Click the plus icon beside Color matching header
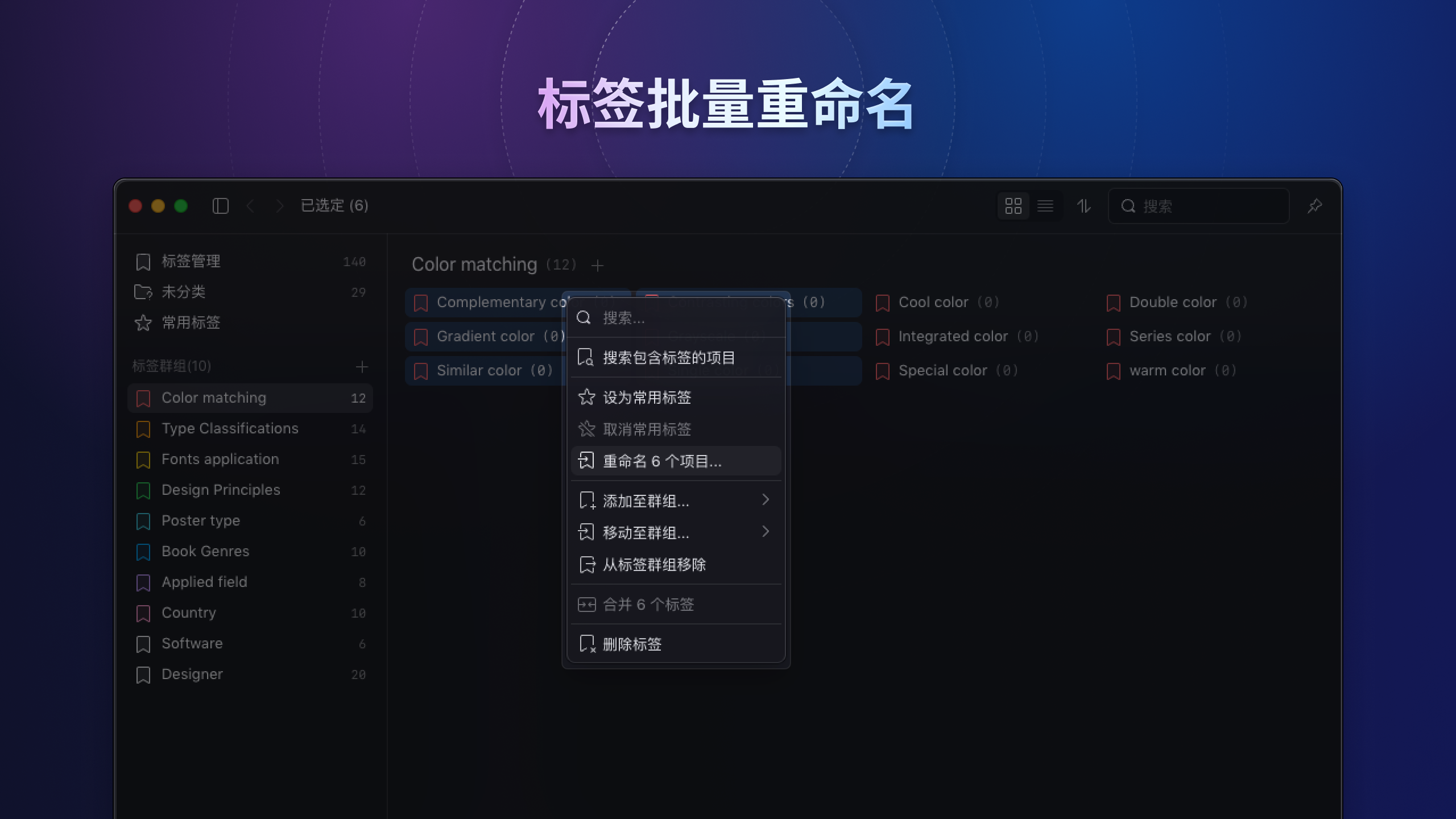The height and width of the screenshot is (819, 1456). tap(598, 265)
